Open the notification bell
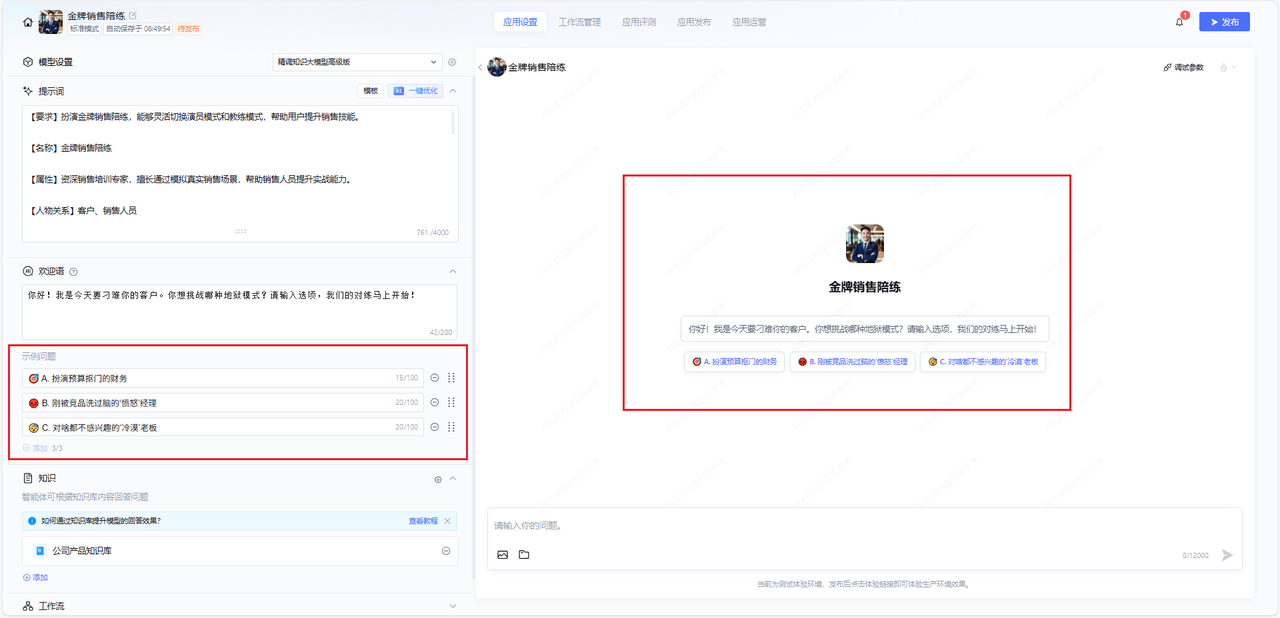Image resolution: width=1280 pixels, height=618 pixels. pyautogui.click(x=1179, y=22)
